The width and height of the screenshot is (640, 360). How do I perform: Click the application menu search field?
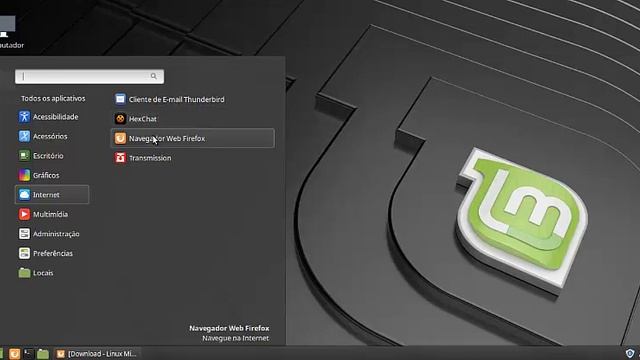pos(89,76)
